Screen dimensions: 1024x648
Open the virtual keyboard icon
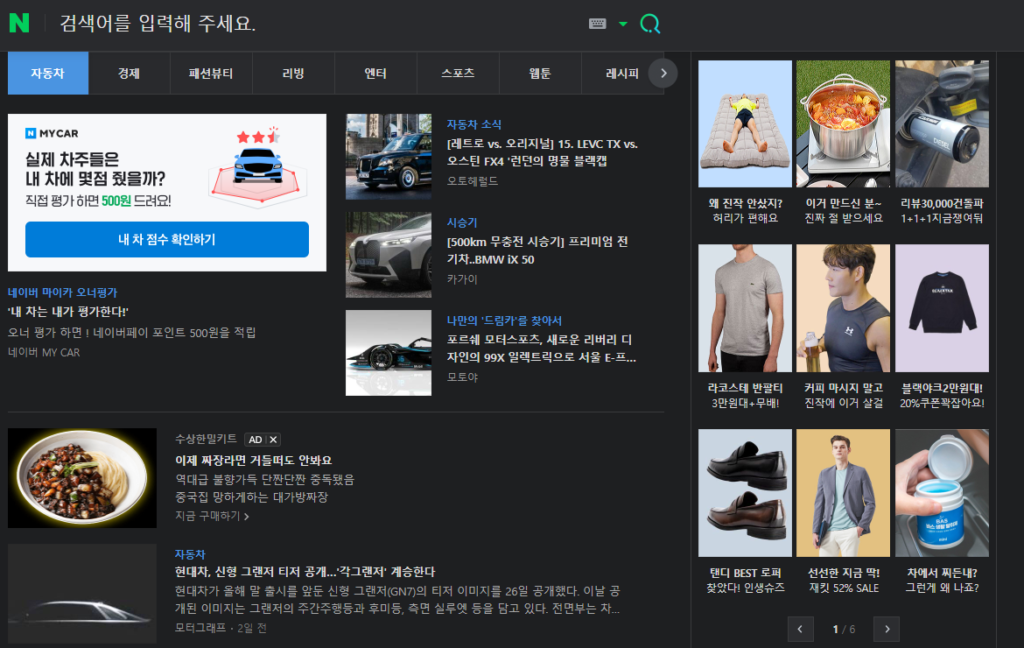click(x=598, y=24)
